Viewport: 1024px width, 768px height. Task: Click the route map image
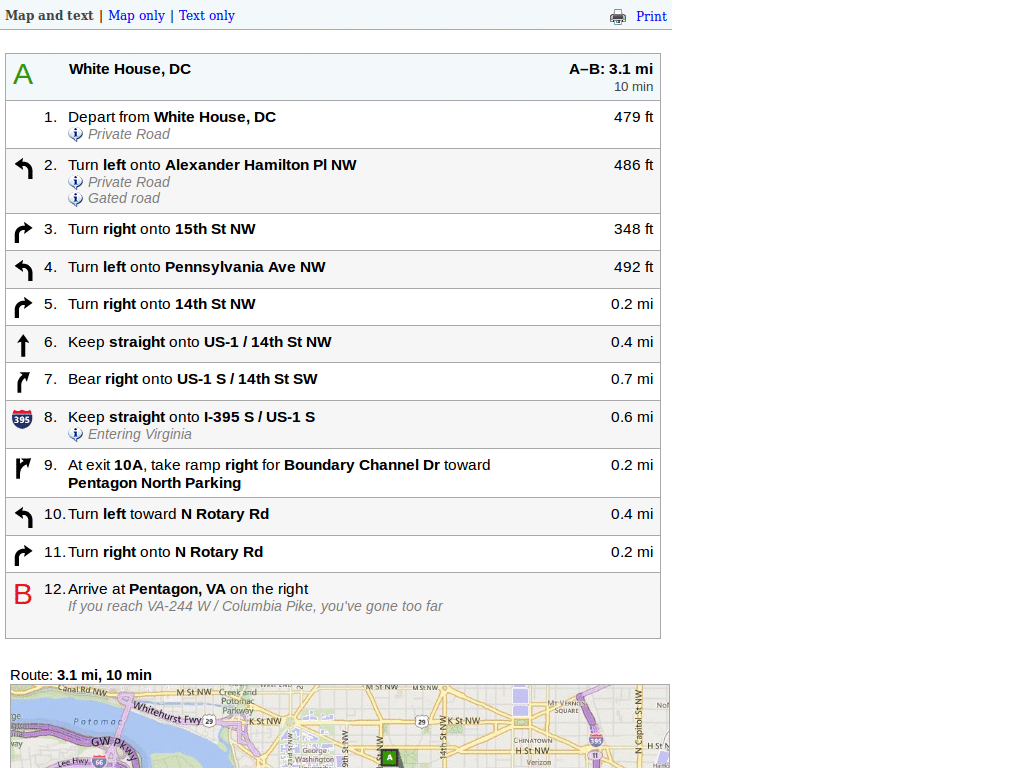pos(340,726)
